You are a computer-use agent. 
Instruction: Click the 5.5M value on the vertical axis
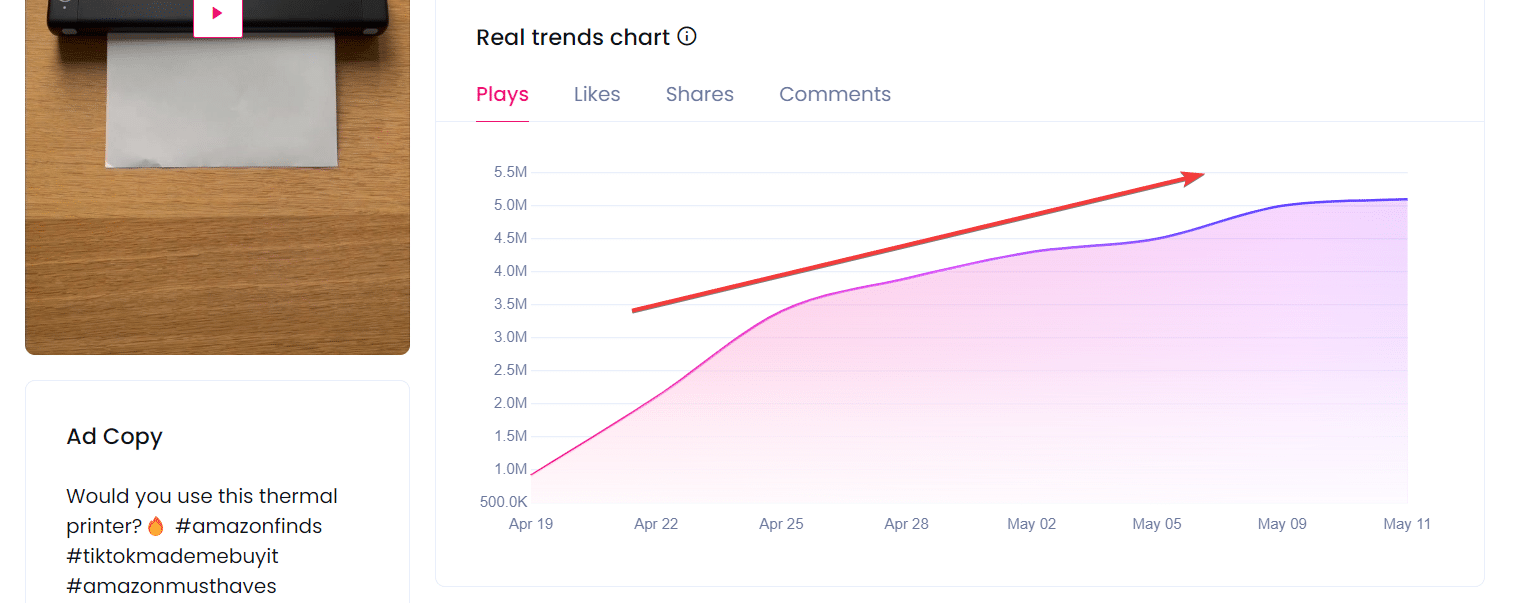click(510, 172)
